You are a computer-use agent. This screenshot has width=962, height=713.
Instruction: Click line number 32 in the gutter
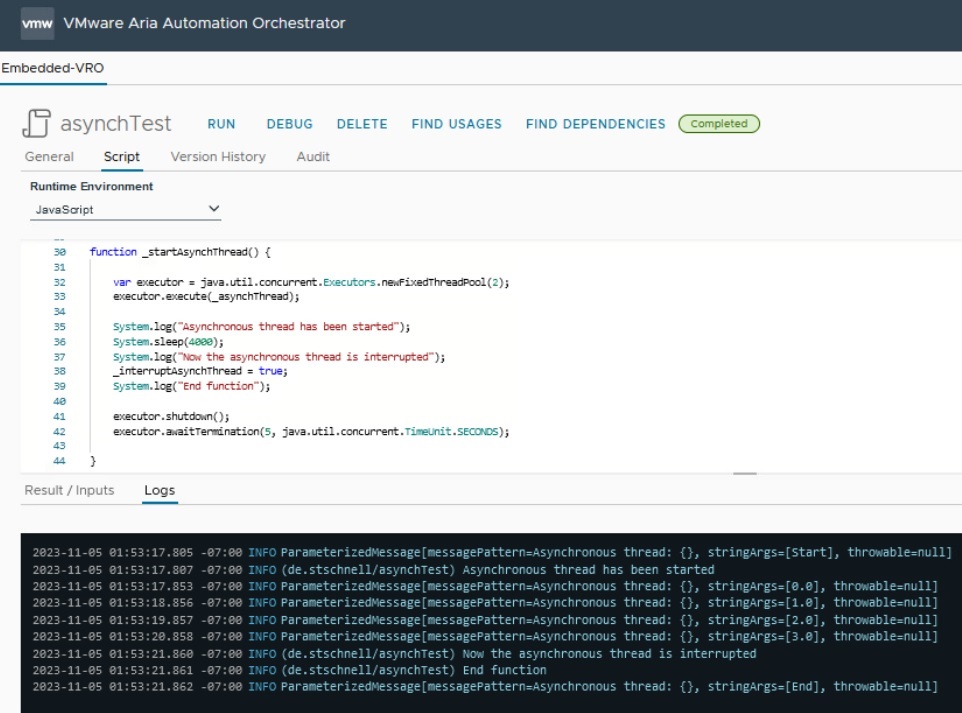click(x=60, y=282)
